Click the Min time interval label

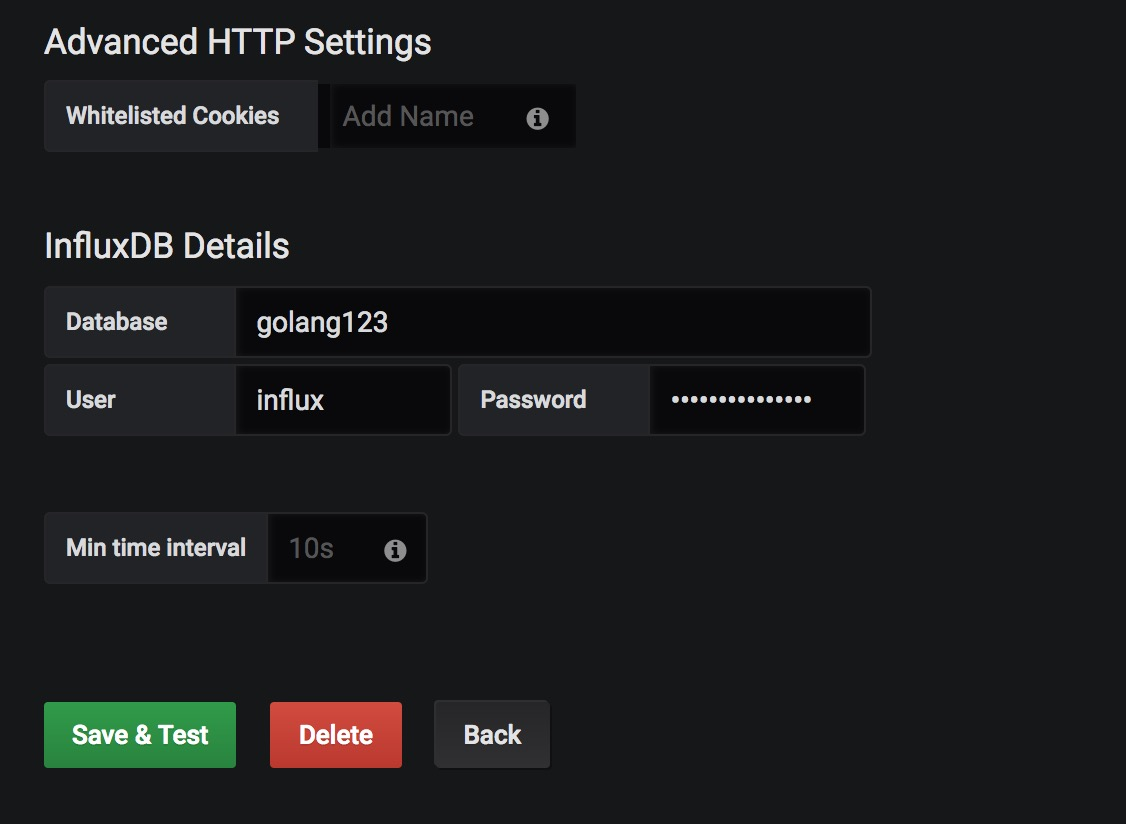coord(156,547)
